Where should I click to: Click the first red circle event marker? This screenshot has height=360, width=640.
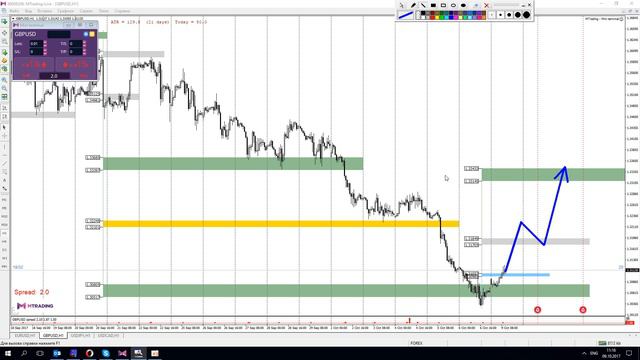[x=538, y=310]
